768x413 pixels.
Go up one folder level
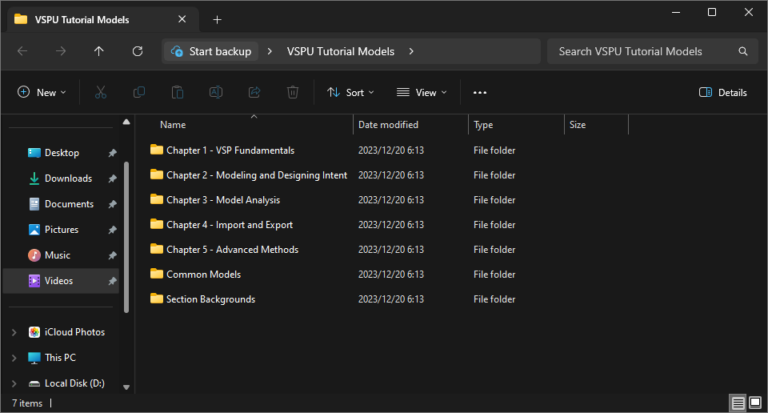coord(98,51)
